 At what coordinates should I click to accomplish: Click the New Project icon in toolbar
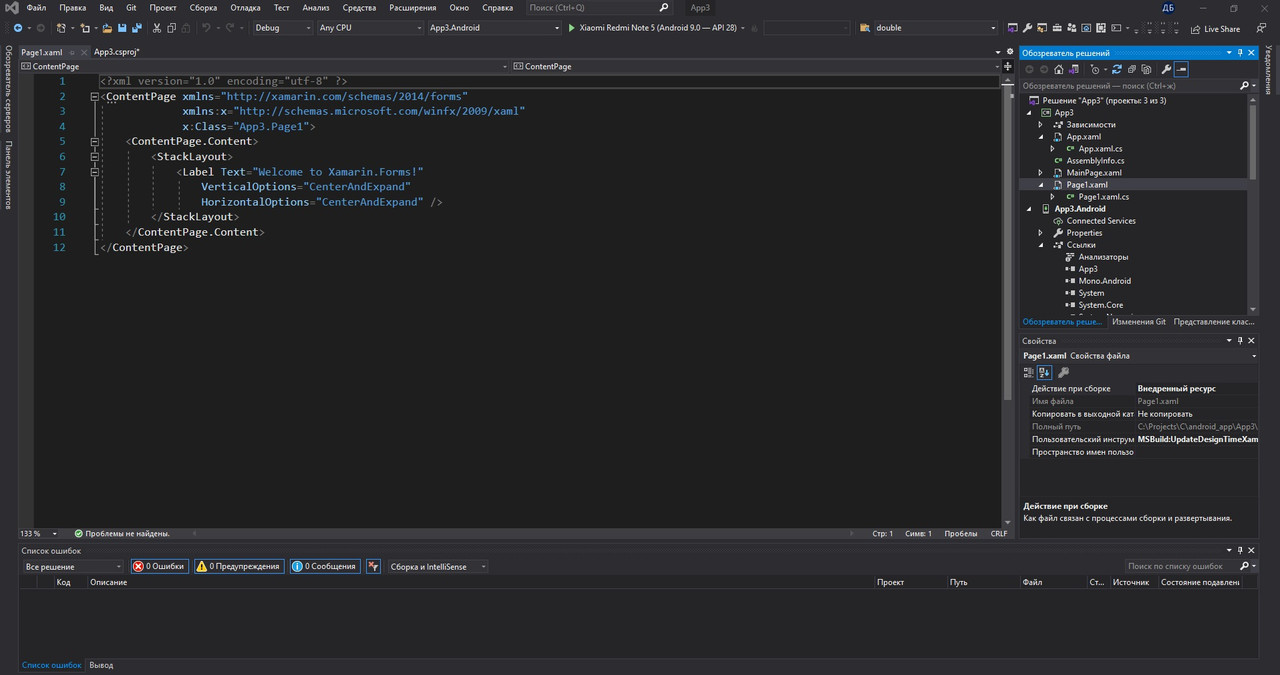point(61,28)
